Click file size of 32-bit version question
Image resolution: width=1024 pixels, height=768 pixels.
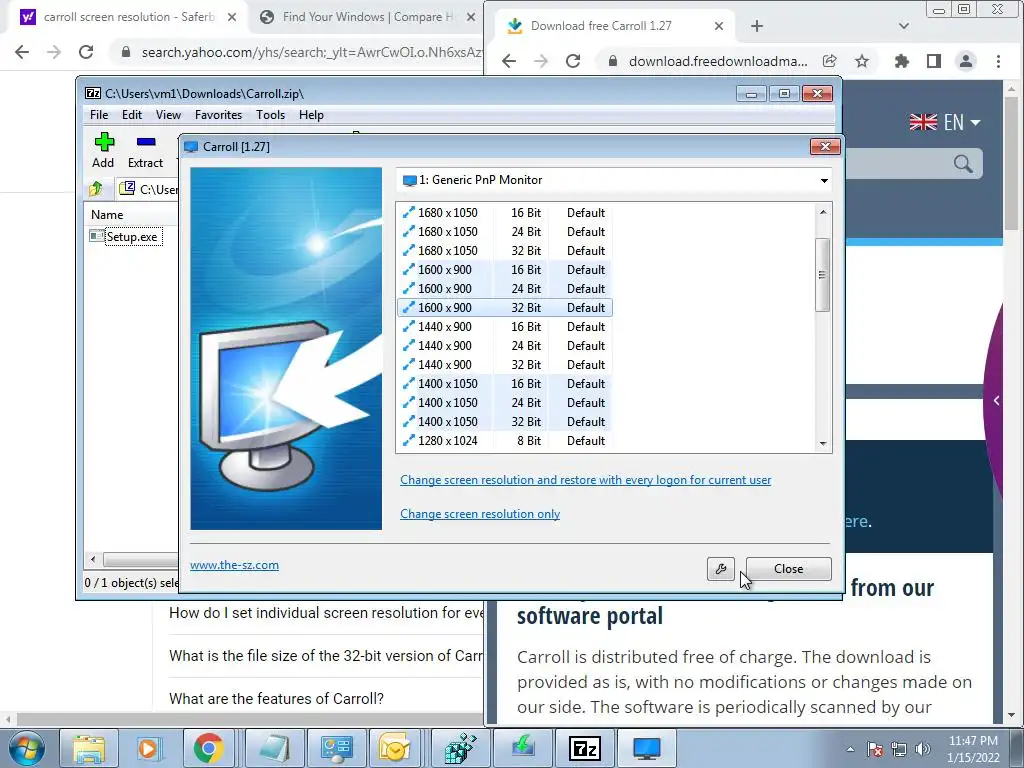[x=326, y=656]
